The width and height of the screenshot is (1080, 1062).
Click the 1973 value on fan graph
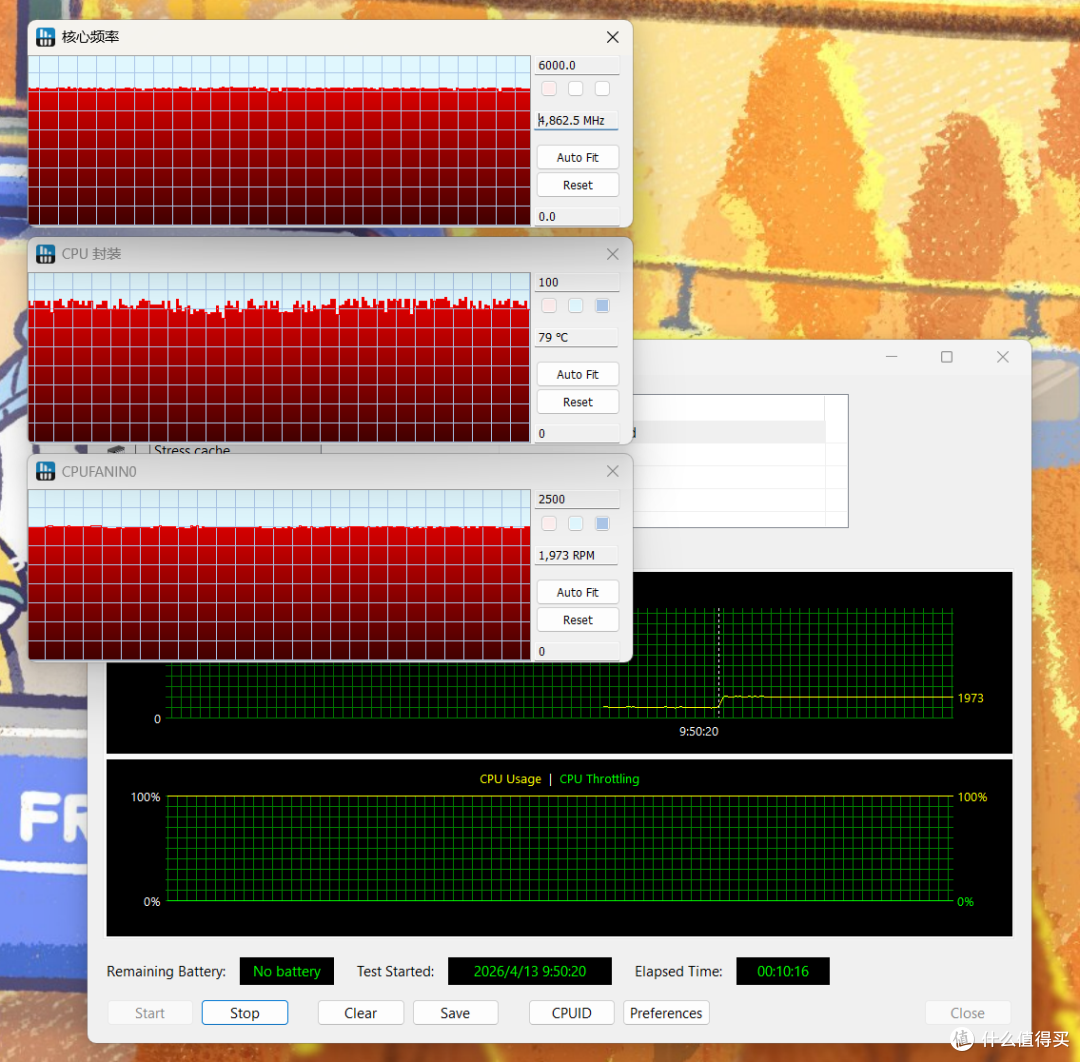pos(970,698)
